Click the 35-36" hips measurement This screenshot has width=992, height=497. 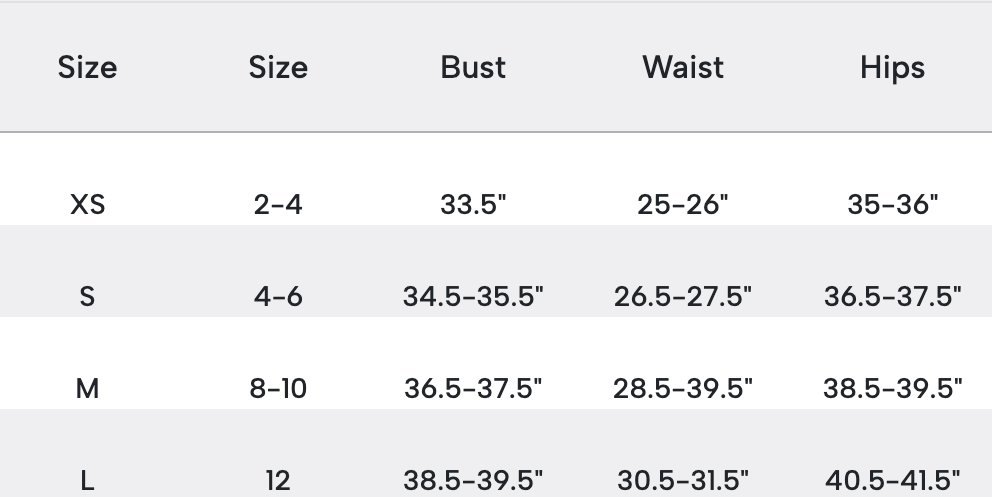[x=892, y=204]
